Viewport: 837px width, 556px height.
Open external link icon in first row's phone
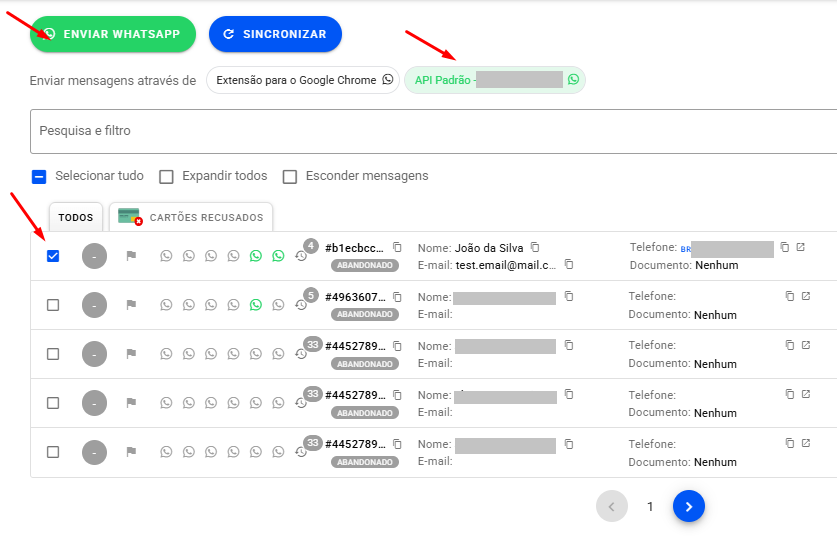pos(801,247)
